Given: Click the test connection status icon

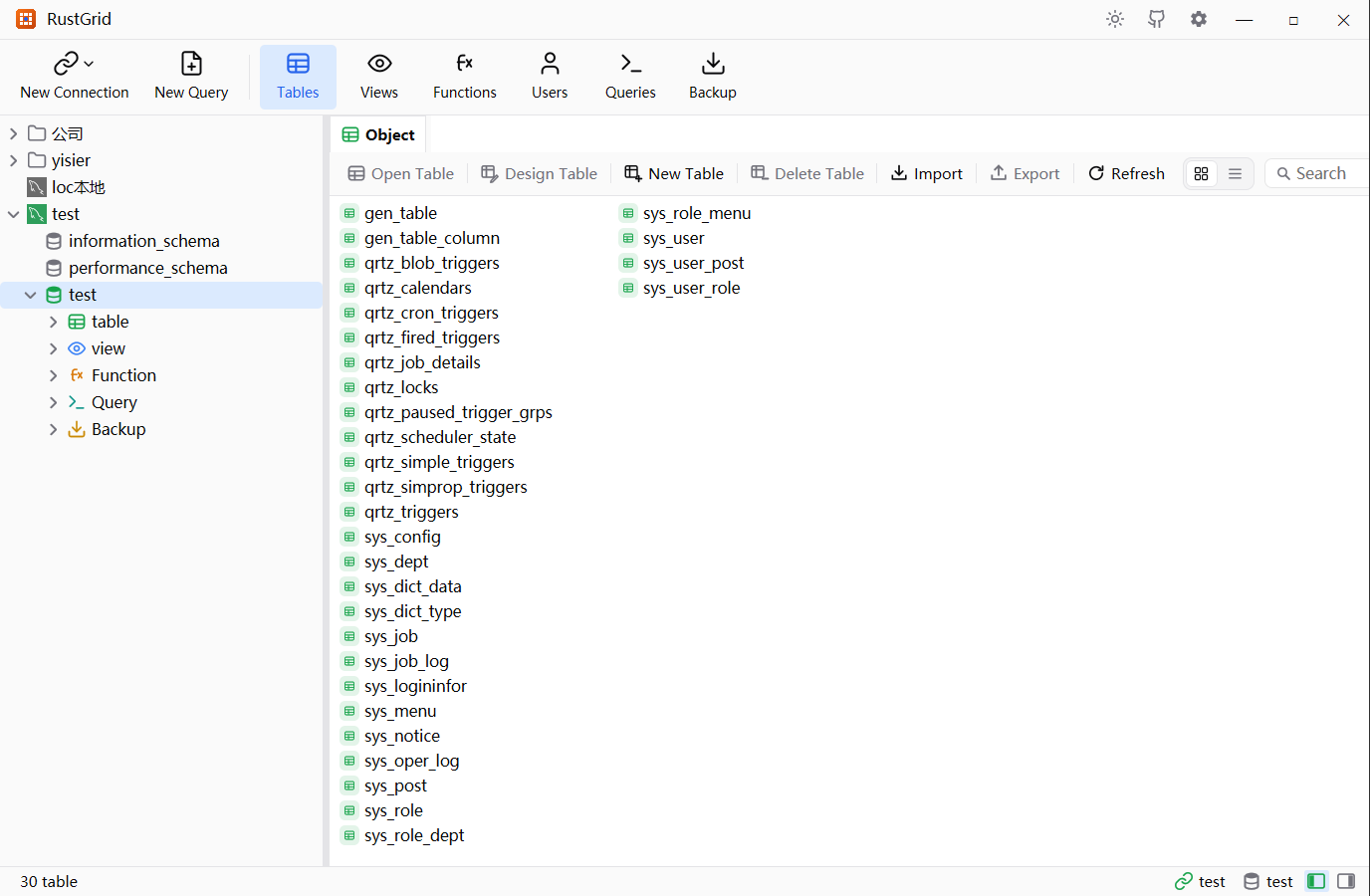Looking at the screenshot, I should [x=1184, y=881].
